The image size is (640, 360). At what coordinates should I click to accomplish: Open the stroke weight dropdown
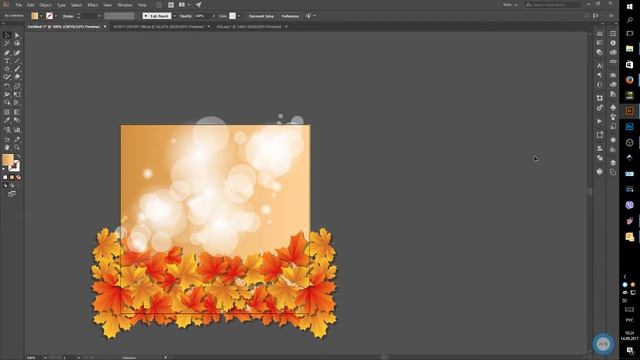[x=99, y=16]
